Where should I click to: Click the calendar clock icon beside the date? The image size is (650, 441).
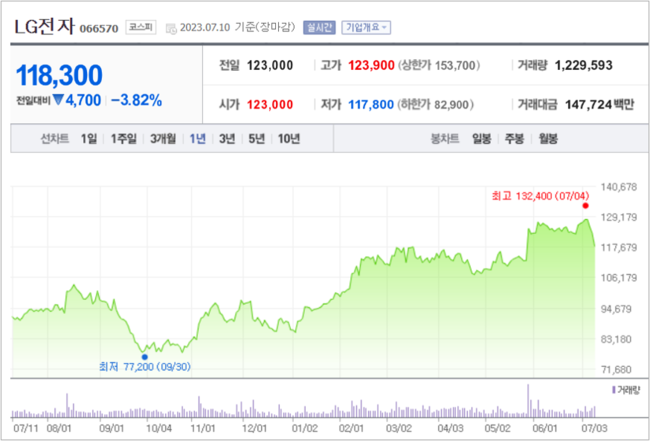tap(171, 28)
